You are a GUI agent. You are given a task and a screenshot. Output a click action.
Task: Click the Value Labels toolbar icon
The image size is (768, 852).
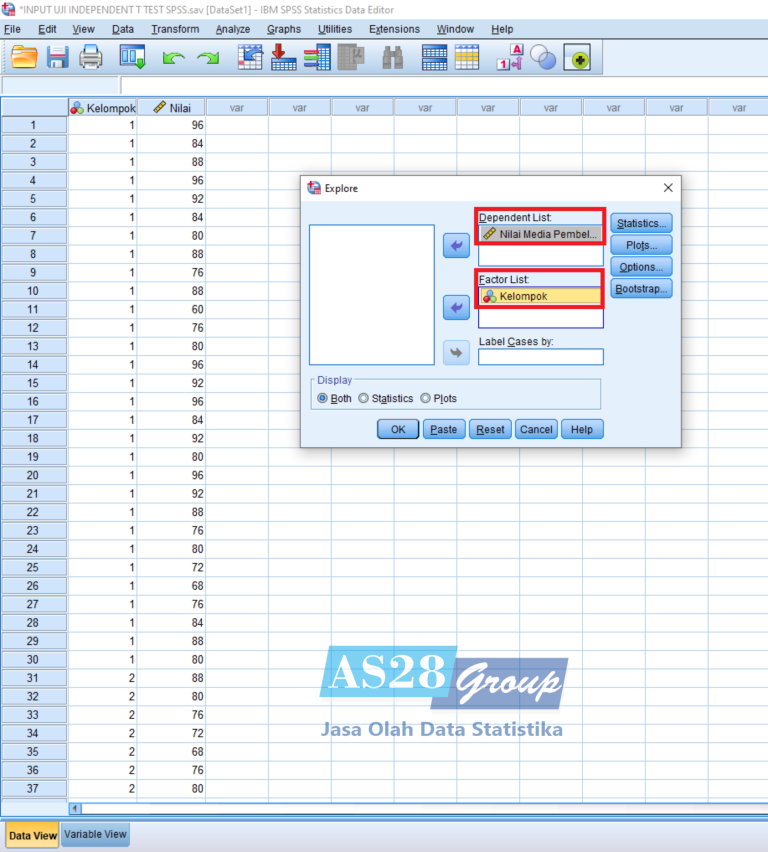click(510, 59)
